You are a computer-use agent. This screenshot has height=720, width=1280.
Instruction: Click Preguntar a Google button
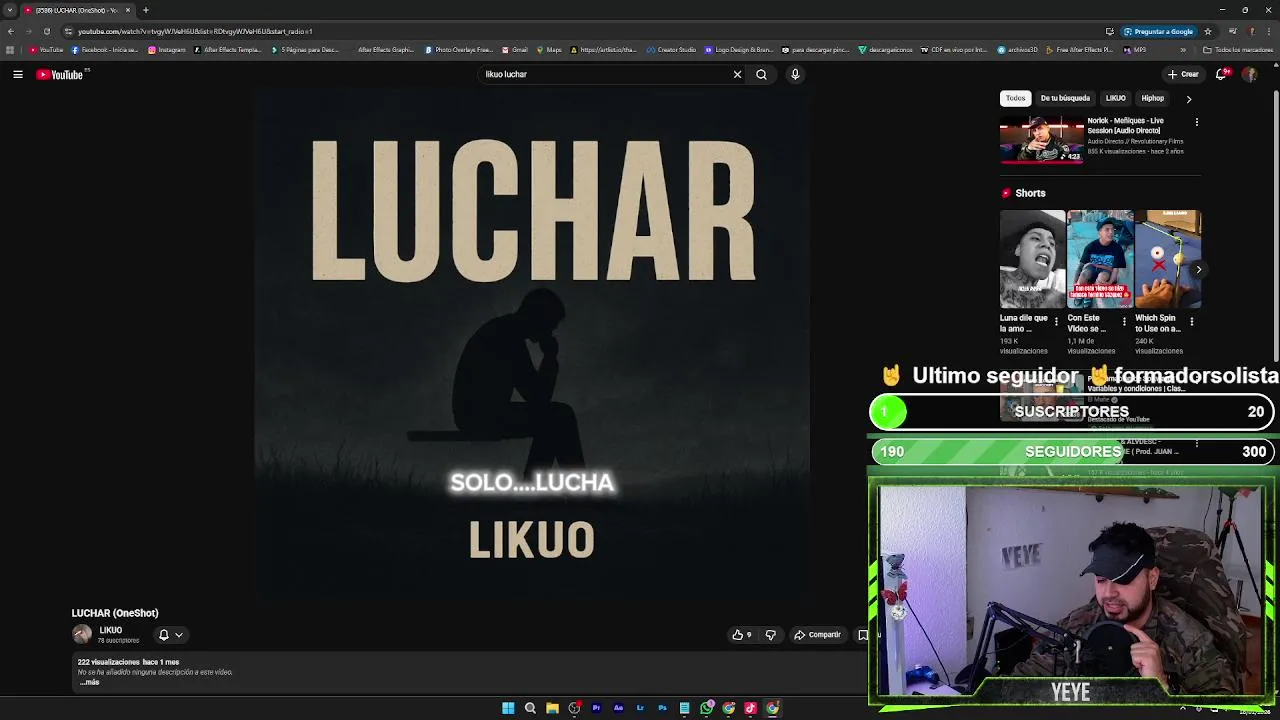click(x=1158, y=31)
